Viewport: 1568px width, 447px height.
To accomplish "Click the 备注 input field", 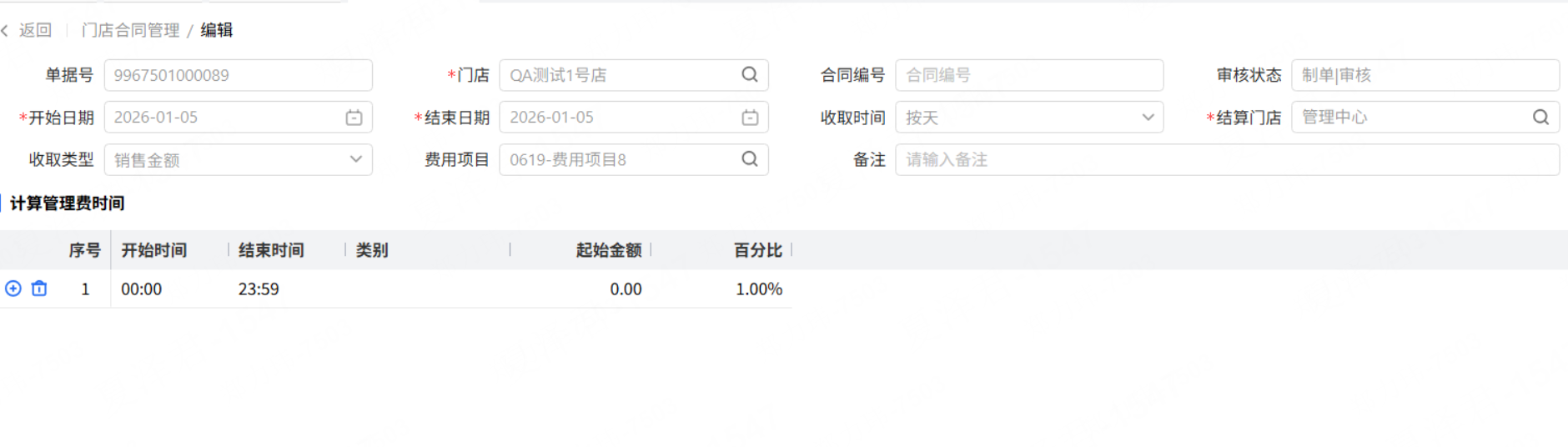I will pyautogui.click(x=1226, y=159).
